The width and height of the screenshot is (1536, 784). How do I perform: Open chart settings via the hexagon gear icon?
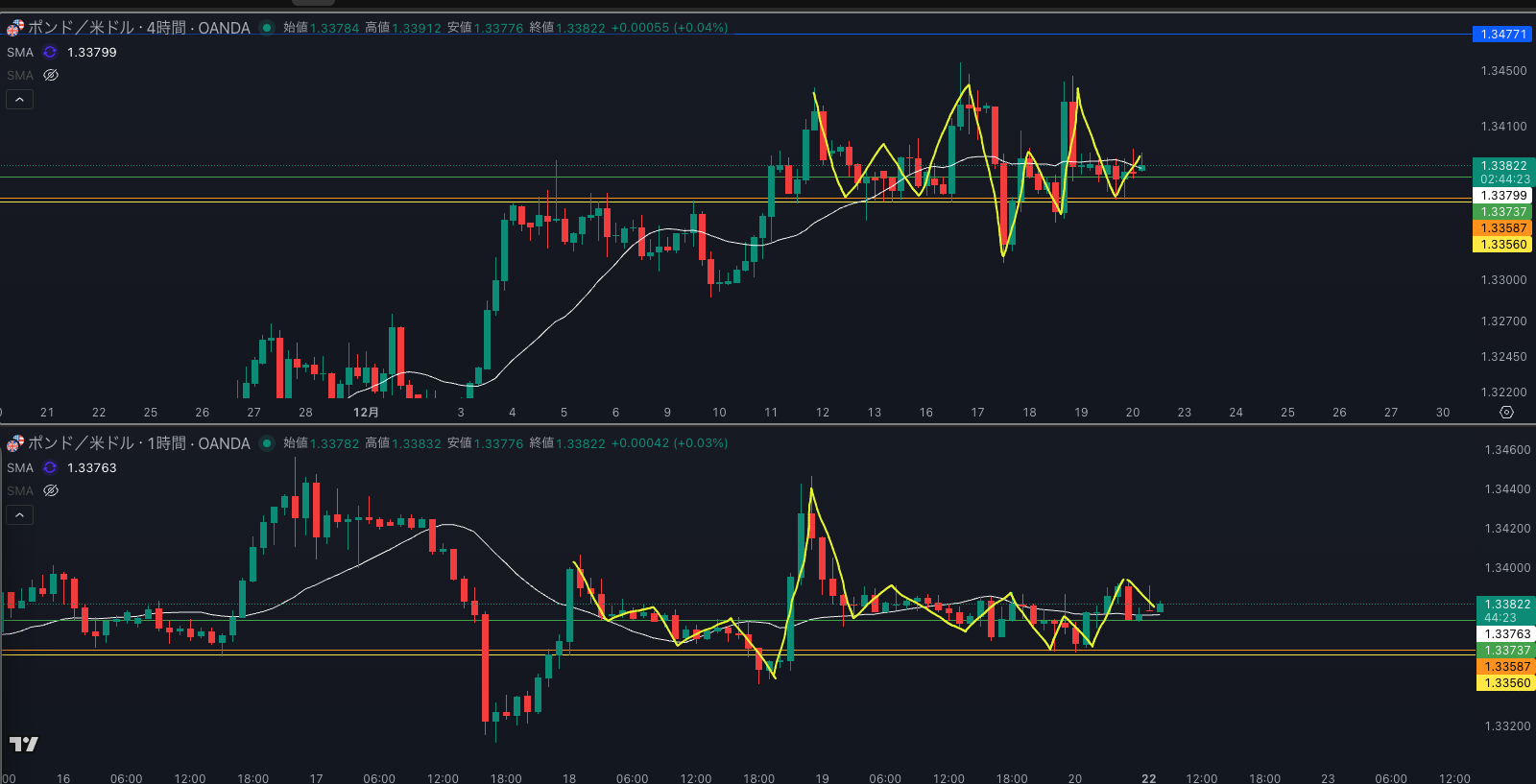coord(1506,412)
